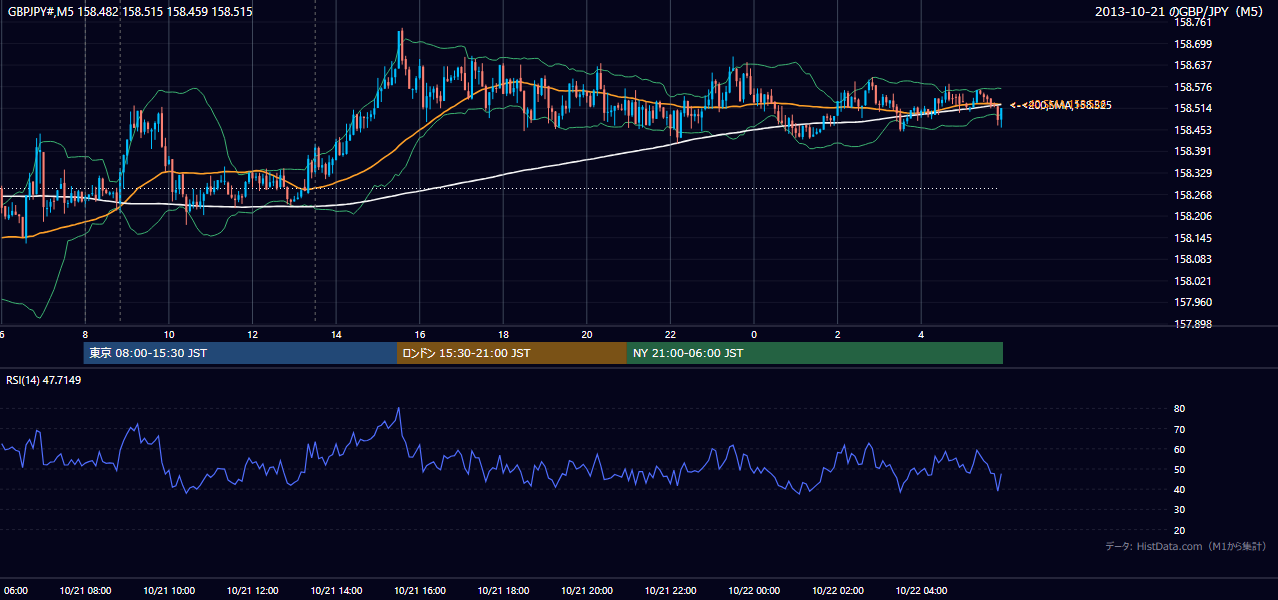Select the NY 21:00-06:00 JST session bar
The width and height of the screenshot is (1278, 600).
(815, 353)
